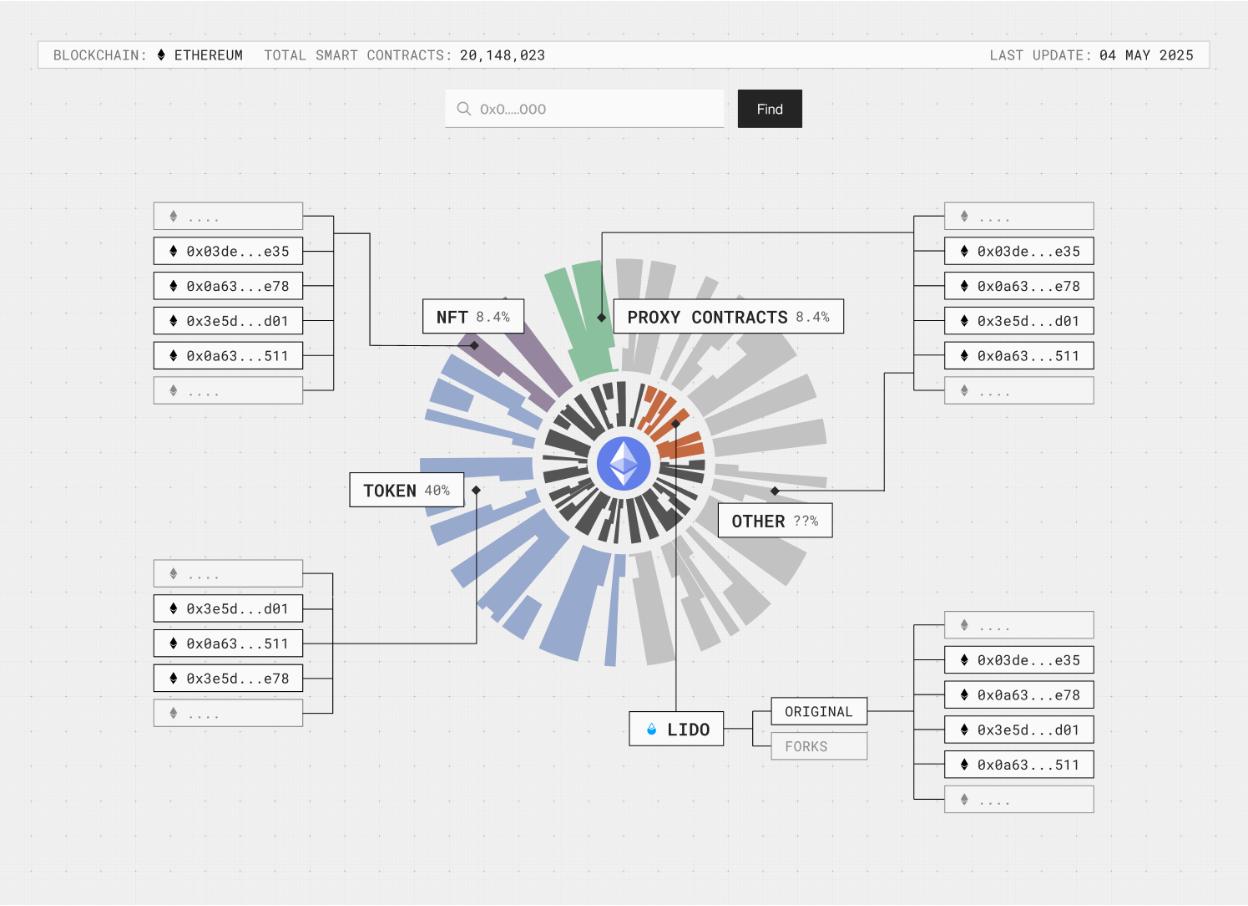
Task: Click the Ethereum logo at chart center
Action: tap(624, 463)
